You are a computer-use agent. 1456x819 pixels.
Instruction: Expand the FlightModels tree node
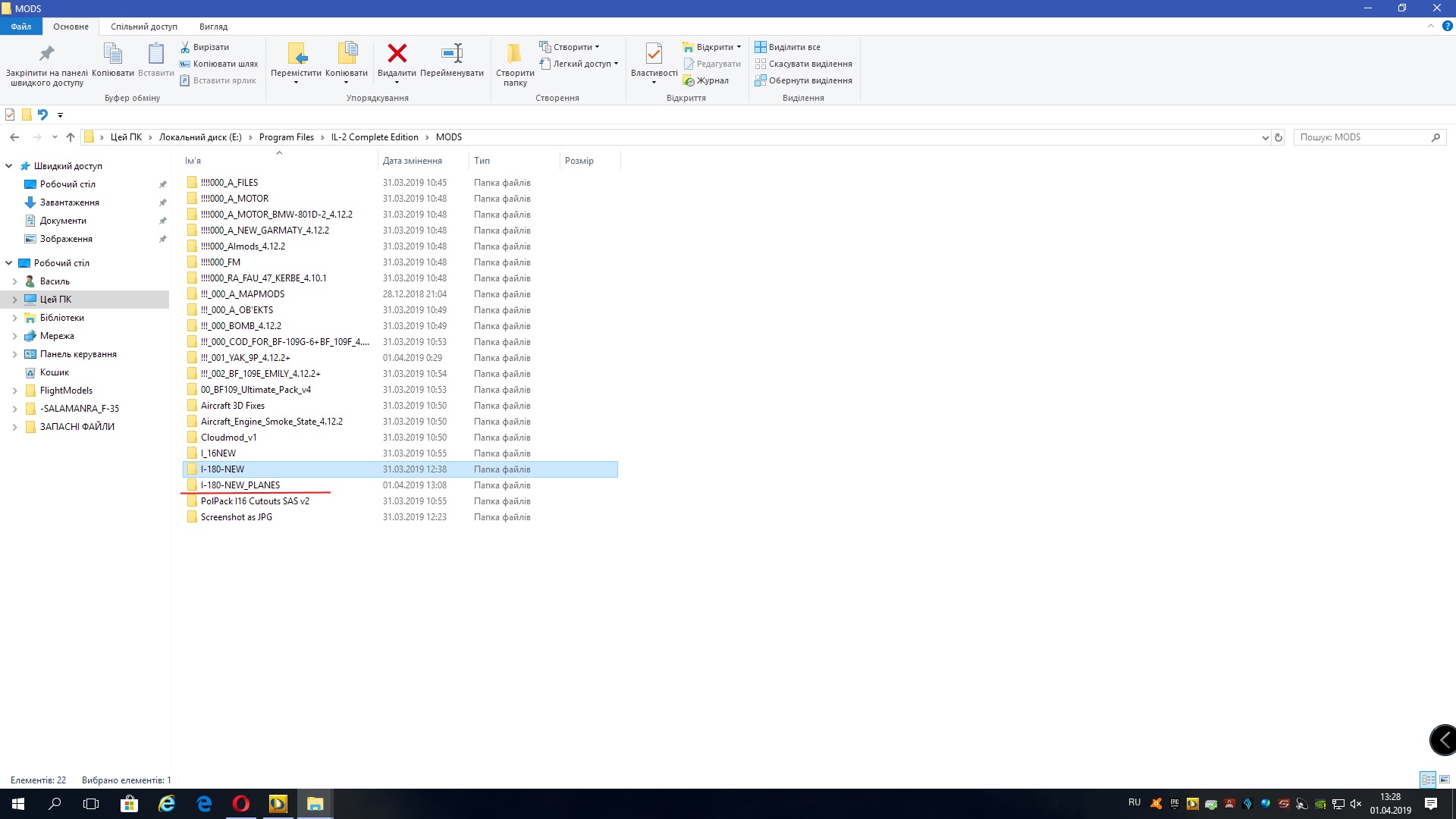[14, 391]
